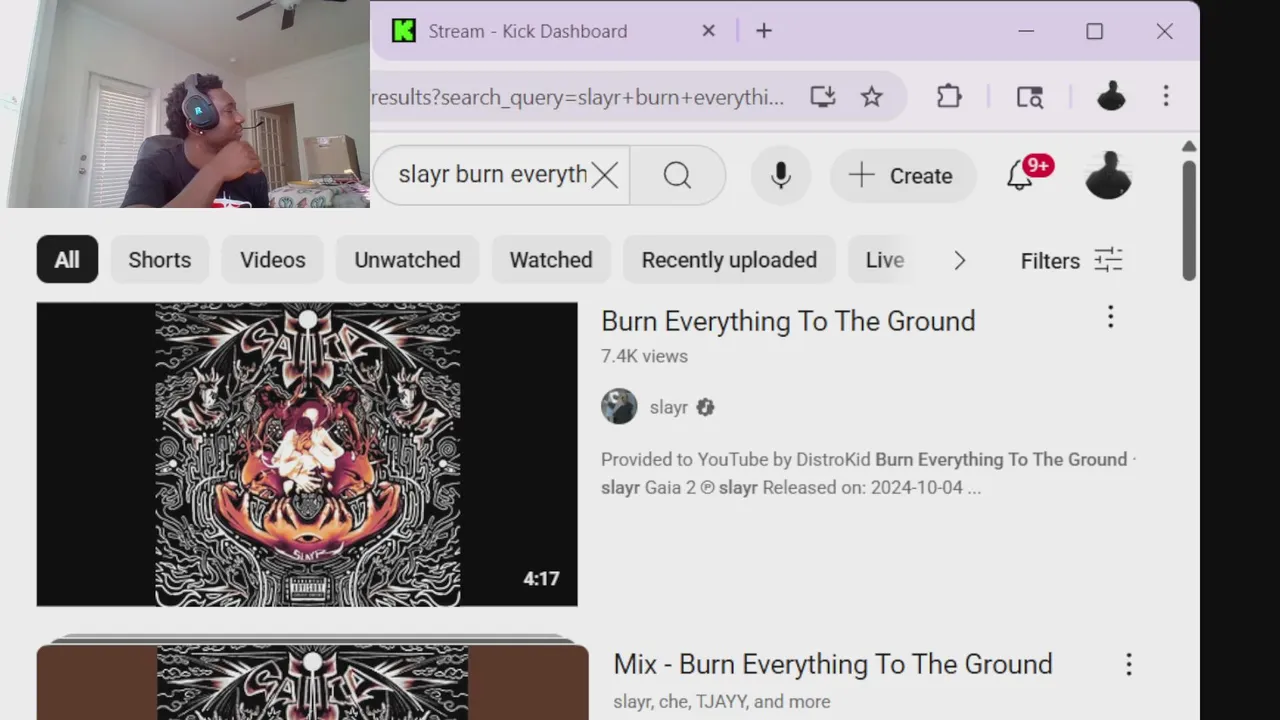The image size is (1280, 720).
Task: Click the slayr channel avatar
Action: point(619,407)
